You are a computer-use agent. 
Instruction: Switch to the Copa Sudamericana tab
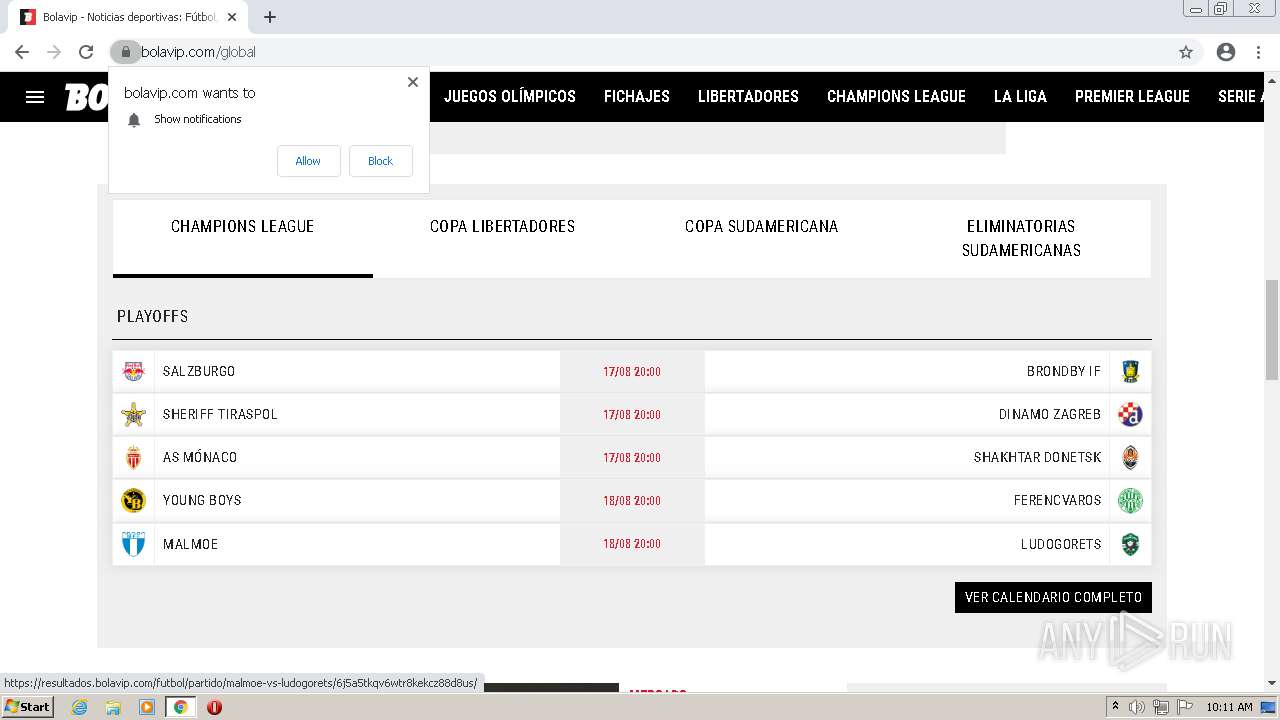point(761,227)
